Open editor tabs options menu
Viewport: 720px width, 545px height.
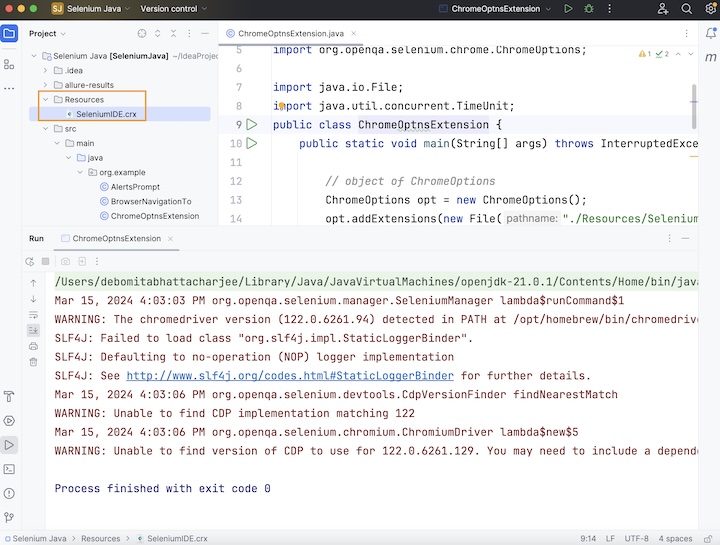686,34
